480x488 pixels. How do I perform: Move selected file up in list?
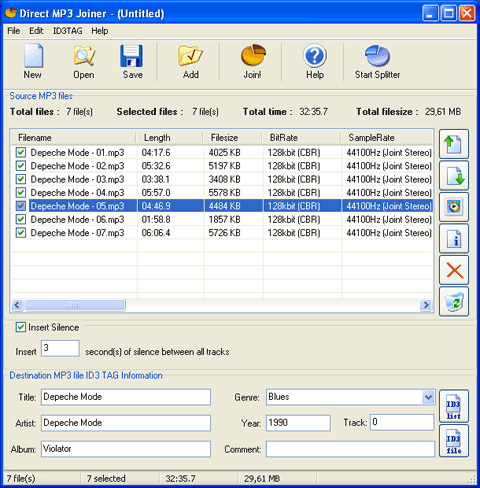pyautogui.click(x=454, y=144)
